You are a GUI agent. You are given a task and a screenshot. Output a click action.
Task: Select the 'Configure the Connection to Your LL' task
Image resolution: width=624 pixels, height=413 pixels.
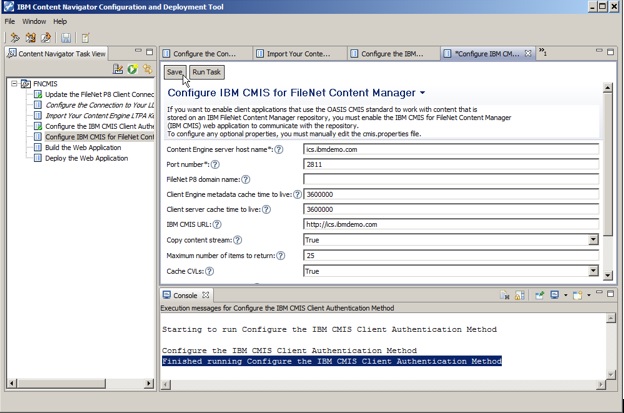99,105
